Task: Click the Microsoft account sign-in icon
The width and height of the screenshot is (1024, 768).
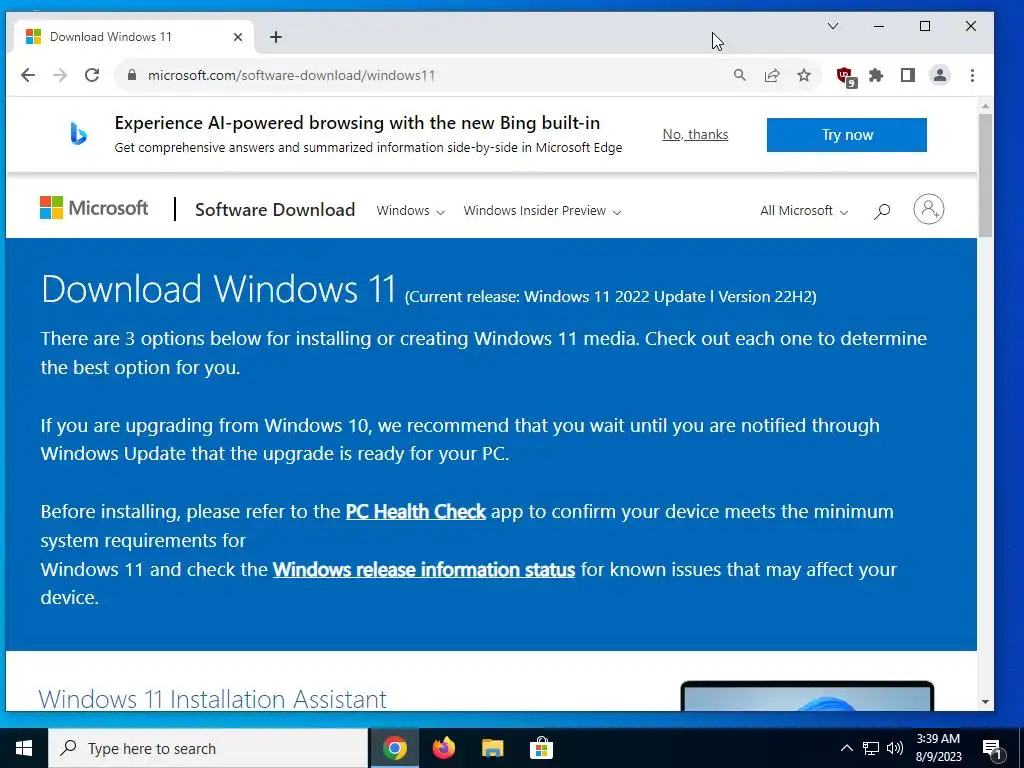Action: 929,209
